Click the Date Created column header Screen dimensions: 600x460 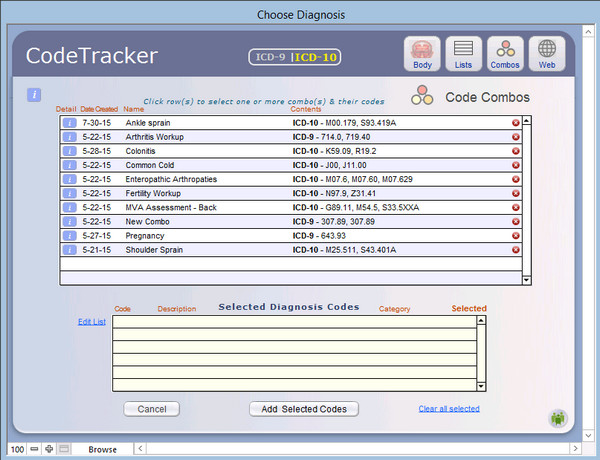tap(99, 109)
